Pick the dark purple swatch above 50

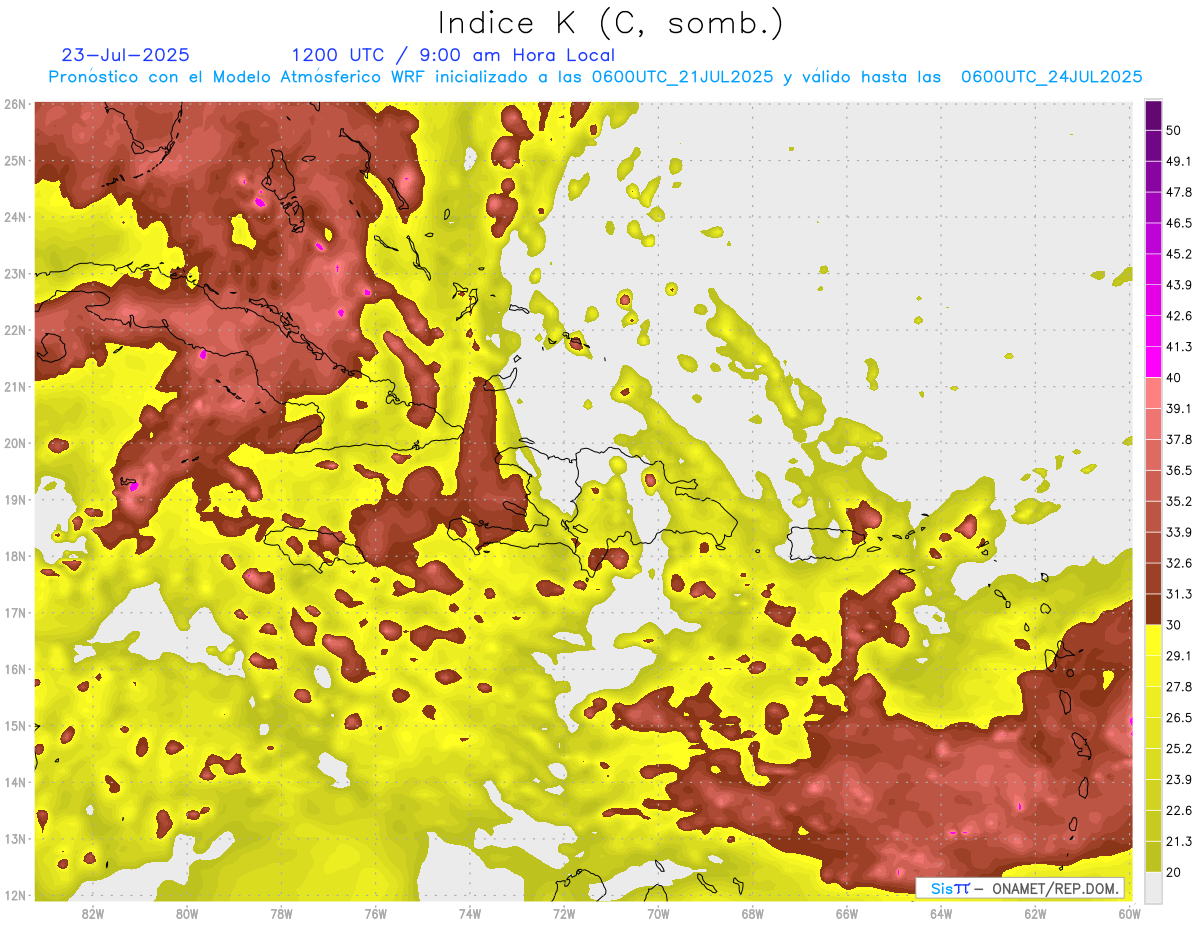pyautogui.click(x=1153, y=115)
